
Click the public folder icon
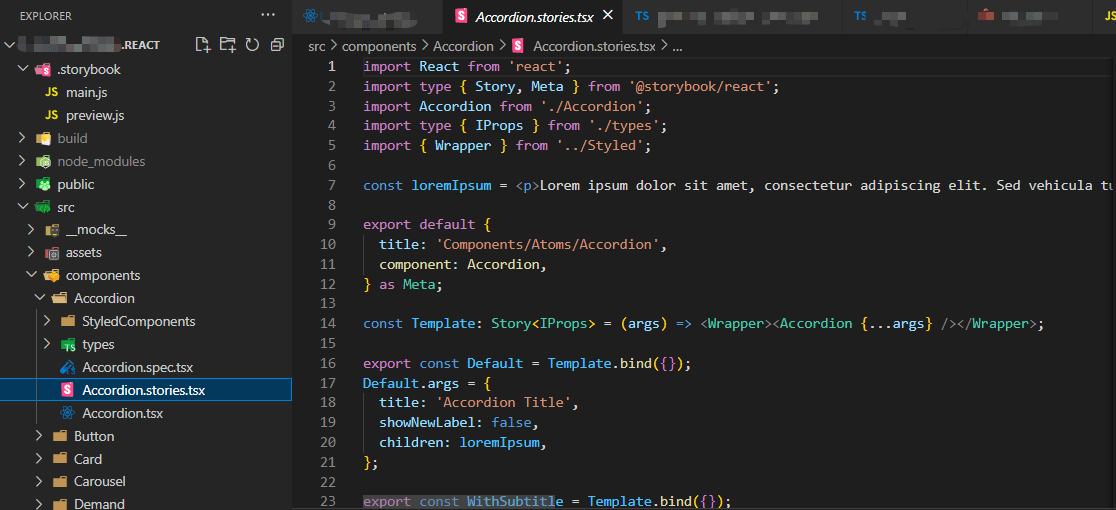click(43, 184)
